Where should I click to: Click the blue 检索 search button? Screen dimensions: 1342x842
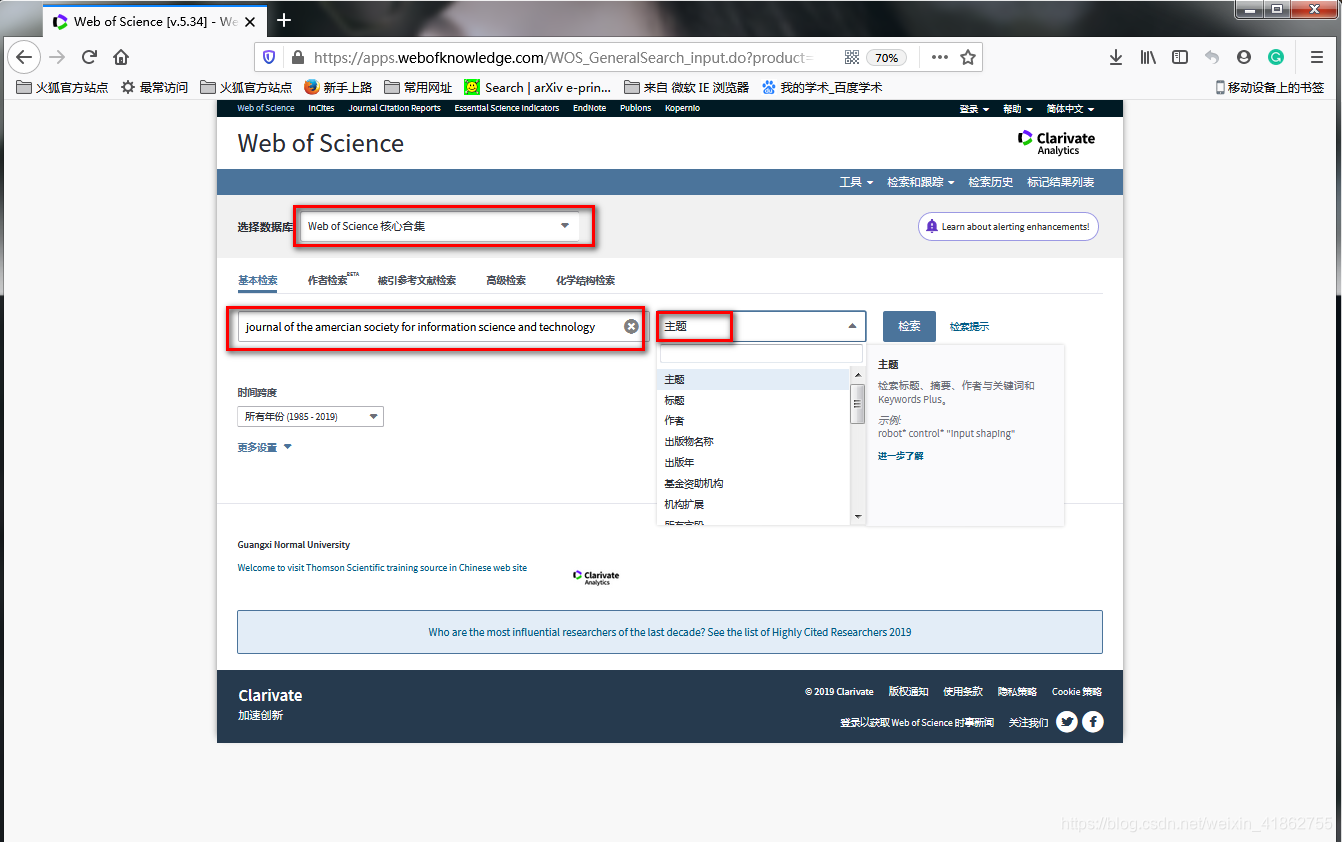click(x=909, y=326)
